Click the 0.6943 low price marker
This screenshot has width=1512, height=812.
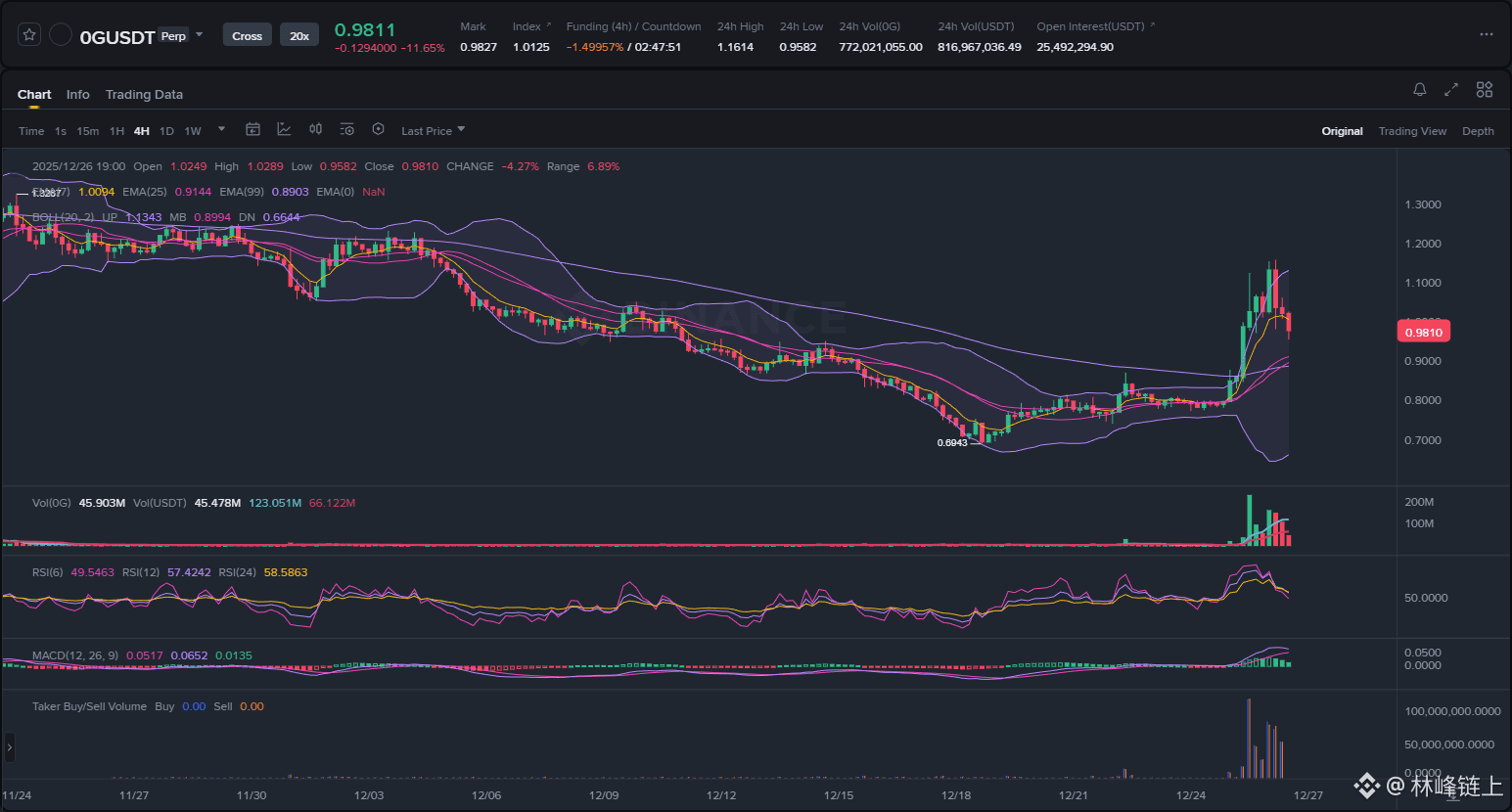[952, 443]
